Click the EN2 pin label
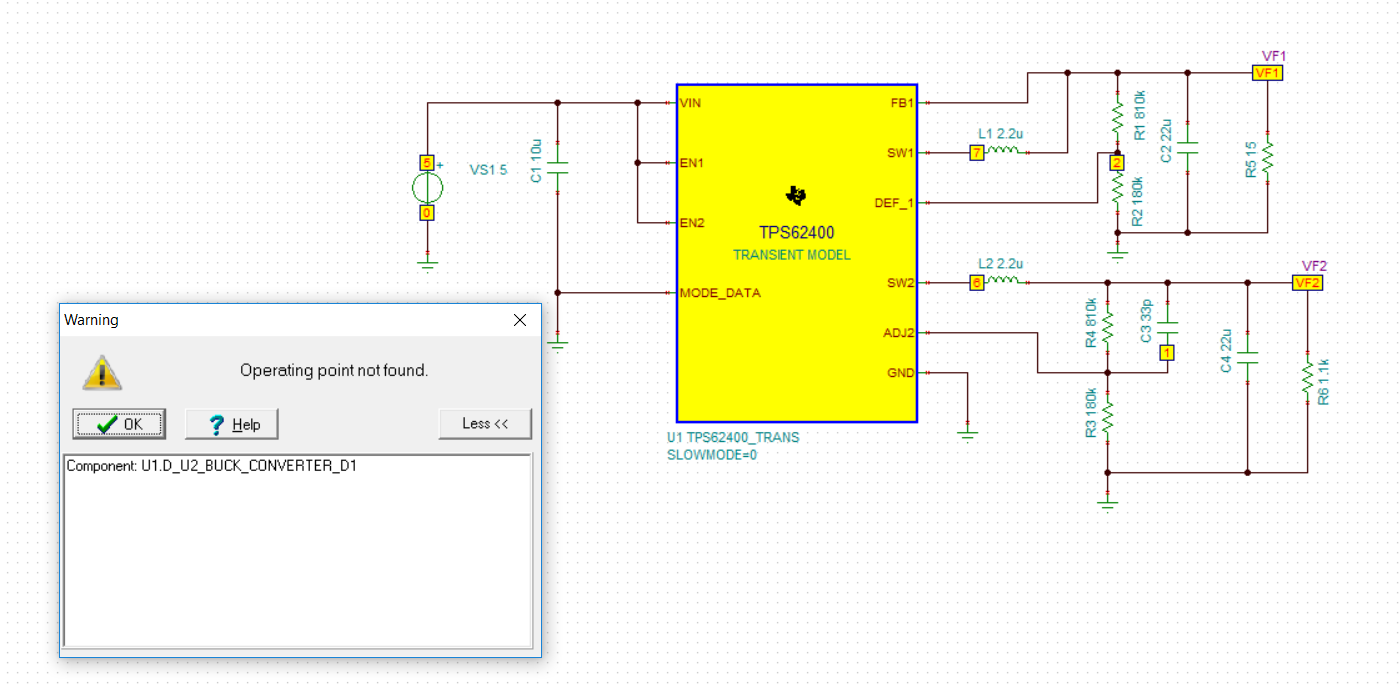 tap(692, 223)
